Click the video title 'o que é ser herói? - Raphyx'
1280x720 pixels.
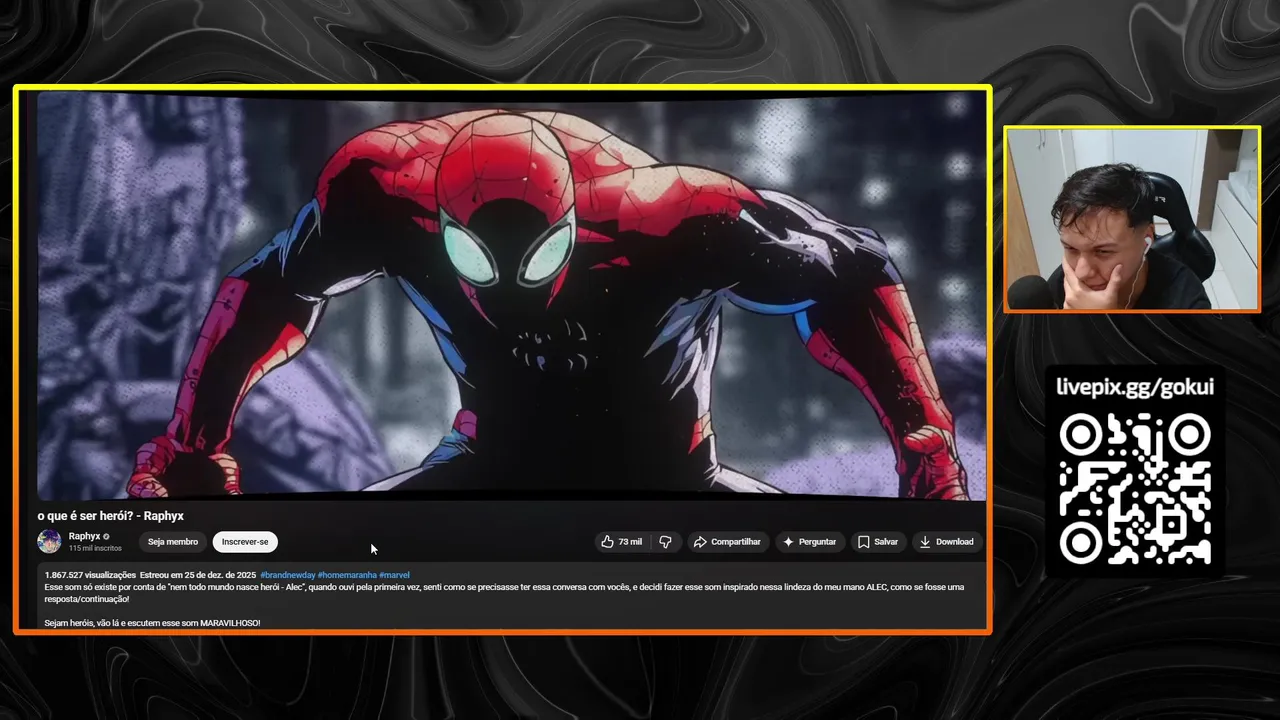tap(111, 516)
